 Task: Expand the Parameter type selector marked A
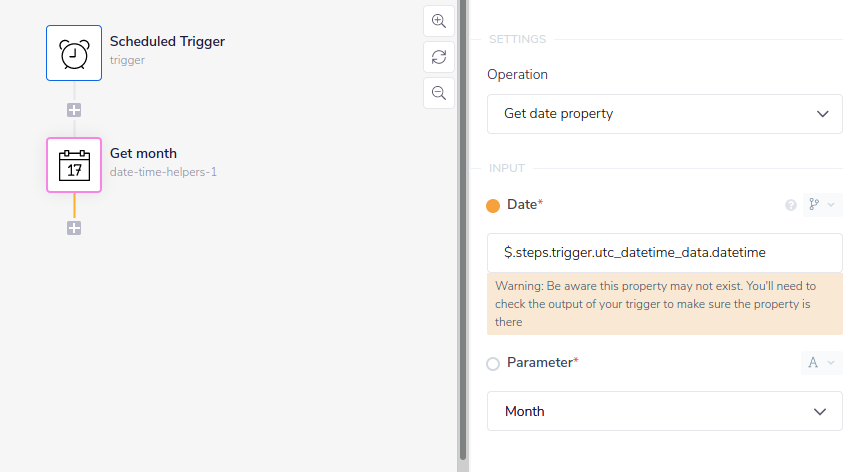(821, 363)
